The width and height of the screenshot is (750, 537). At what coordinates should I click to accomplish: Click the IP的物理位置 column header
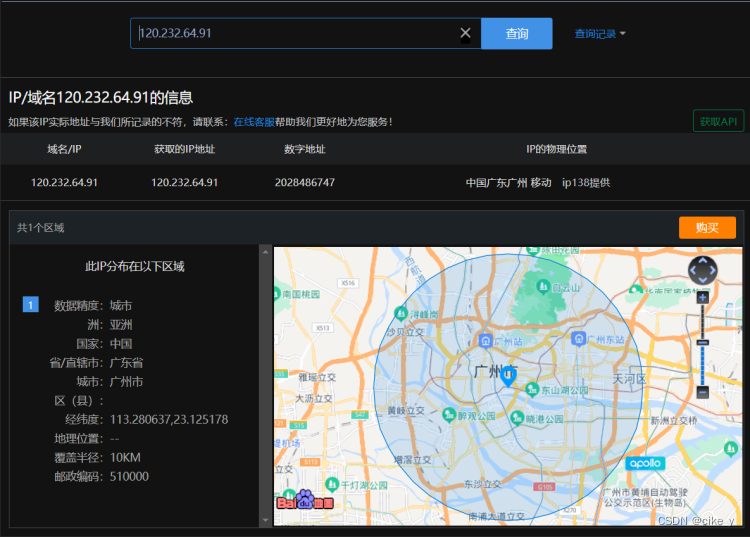[x=556, y=149]
